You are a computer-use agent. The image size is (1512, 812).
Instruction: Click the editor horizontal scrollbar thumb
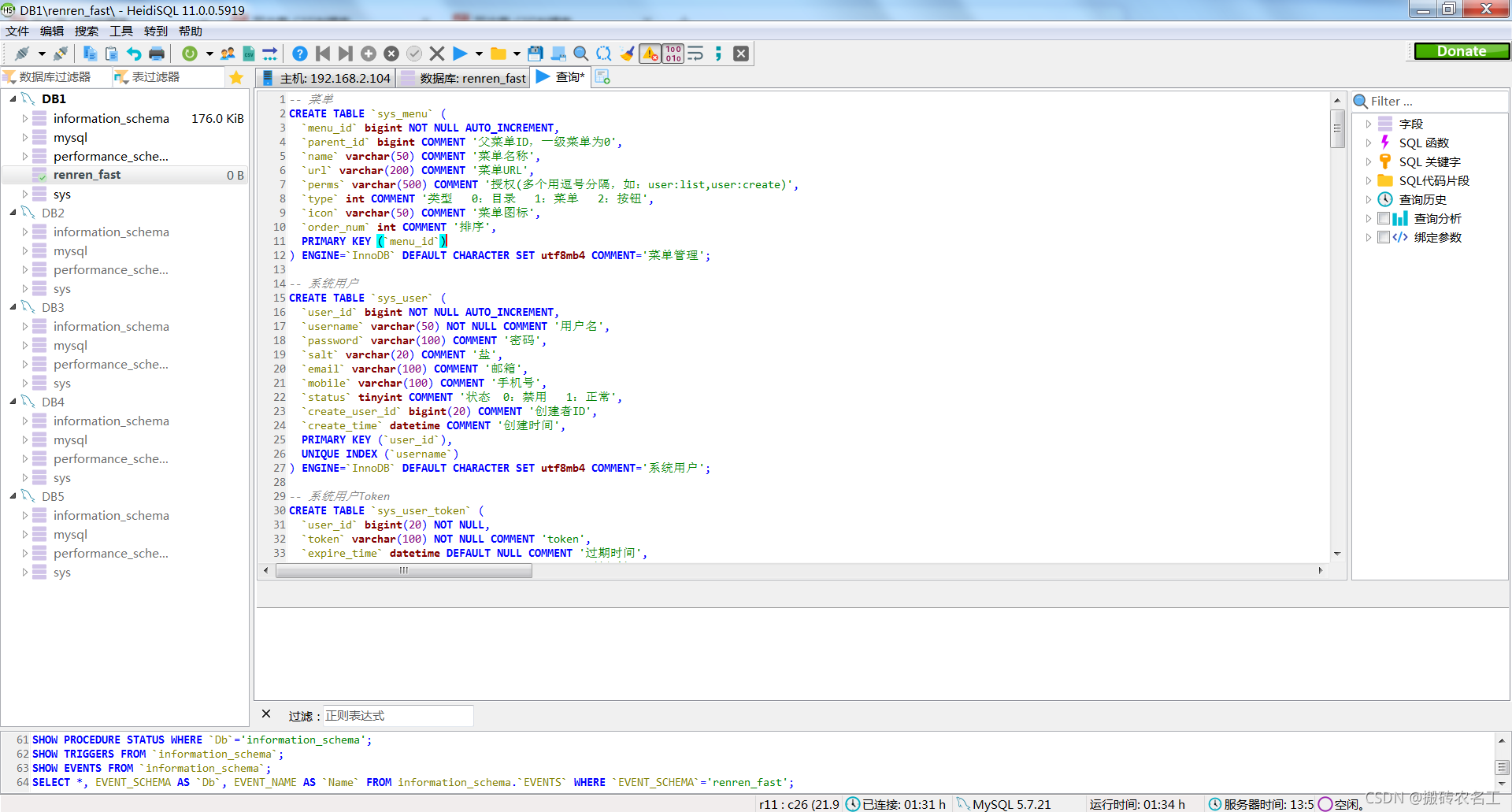[404, 570]
